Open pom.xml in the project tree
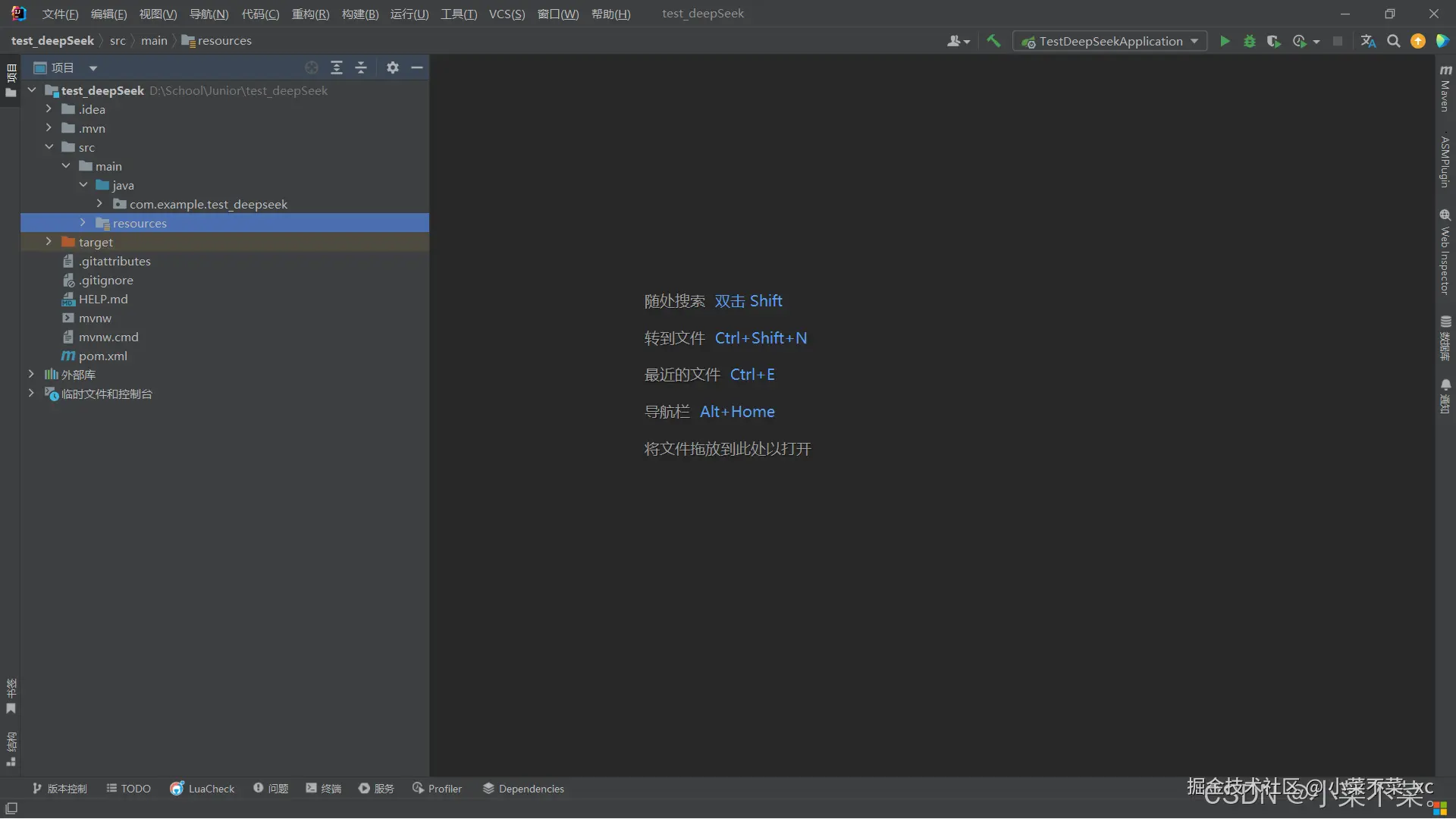1456x819 pixels. click(x=102, y=356)
